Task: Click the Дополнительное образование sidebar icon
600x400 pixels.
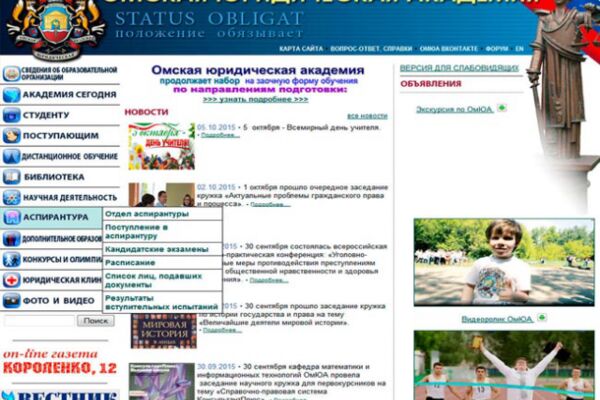Action: [x=11, y=239]
